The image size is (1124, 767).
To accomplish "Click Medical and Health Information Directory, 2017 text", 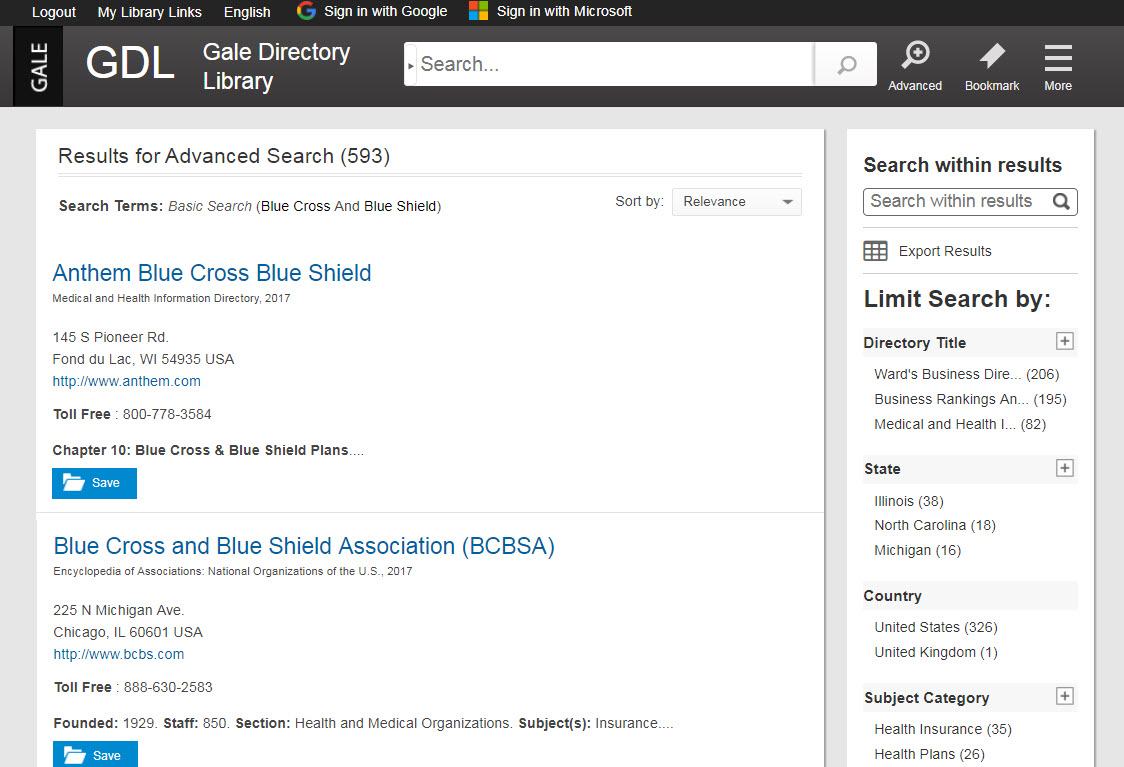I will (171, 298).
